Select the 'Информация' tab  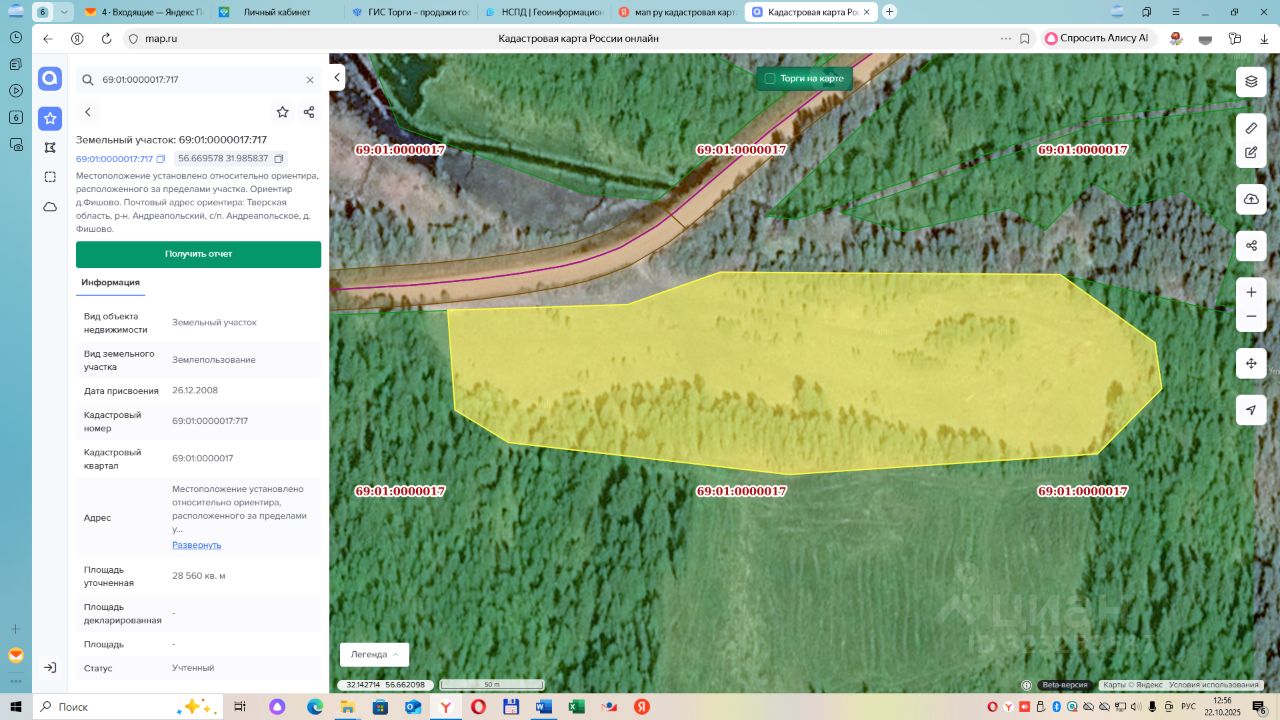(x=110, y=283)
